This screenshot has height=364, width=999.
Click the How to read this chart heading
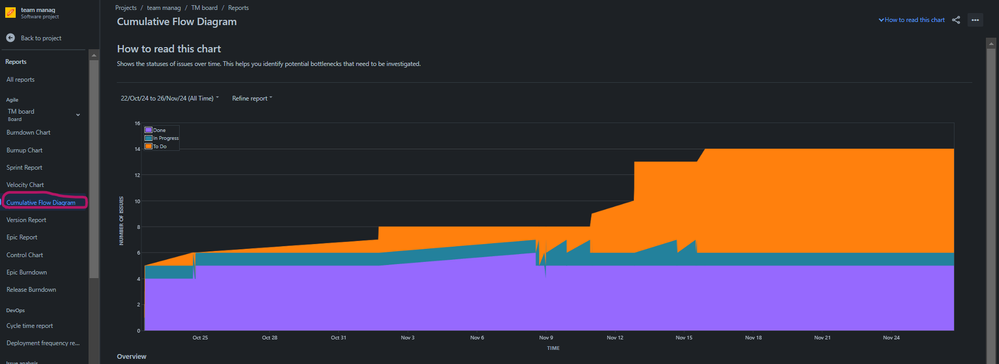pos(169,49)
